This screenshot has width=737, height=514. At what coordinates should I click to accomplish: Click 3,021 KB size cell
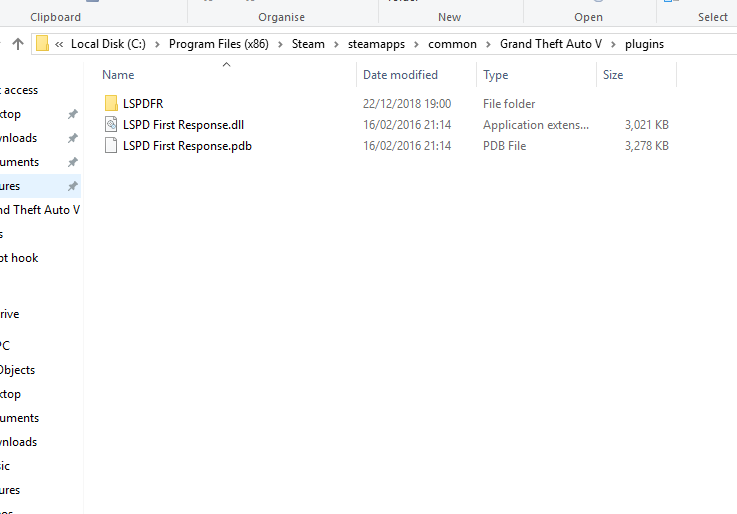tap(647, 125)
